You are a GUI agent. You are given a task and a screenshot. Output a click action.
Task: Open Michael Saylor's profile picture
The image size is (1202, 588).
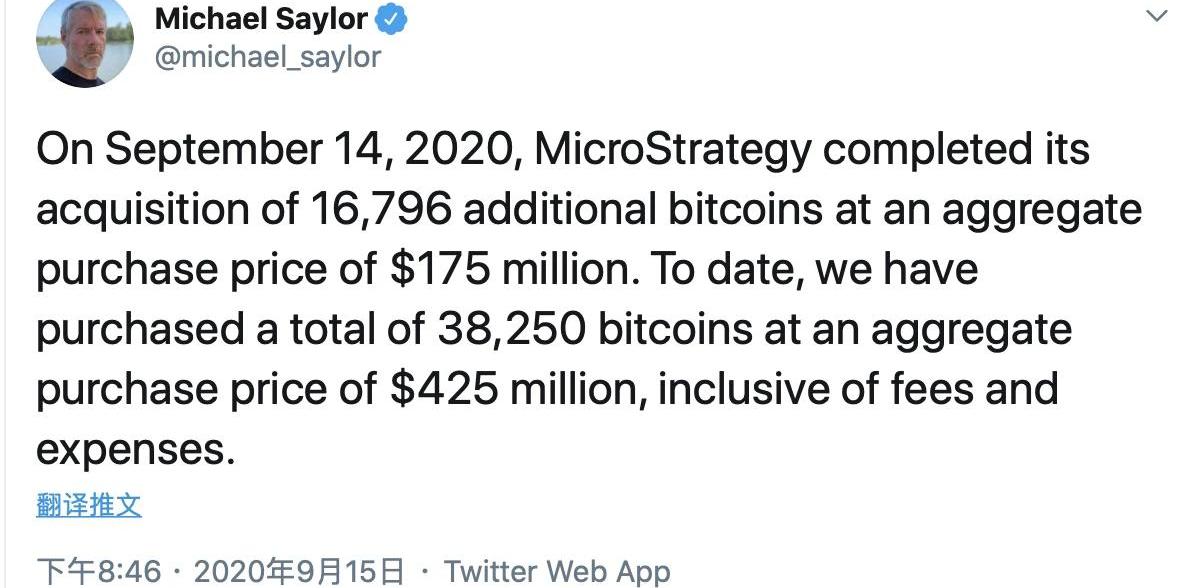coord(84,43)
